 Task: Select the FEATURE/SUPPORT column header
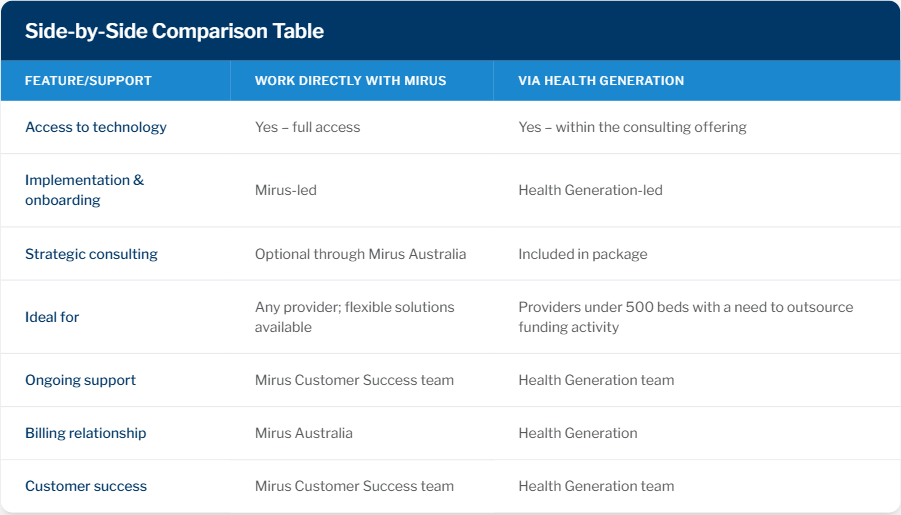[88, 81]
